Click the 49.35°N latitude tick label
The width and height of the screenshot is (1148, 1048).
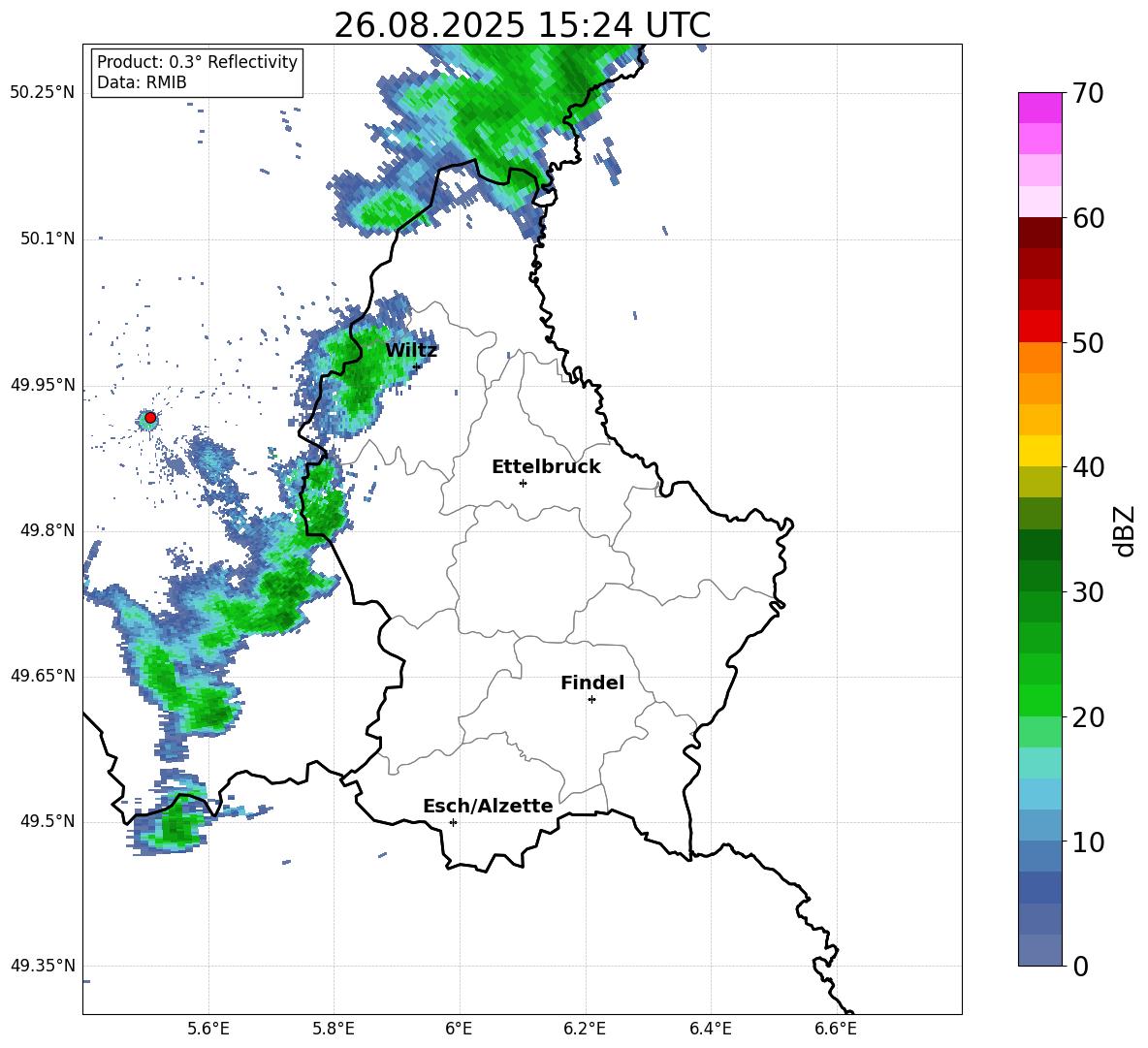[42, 966]
